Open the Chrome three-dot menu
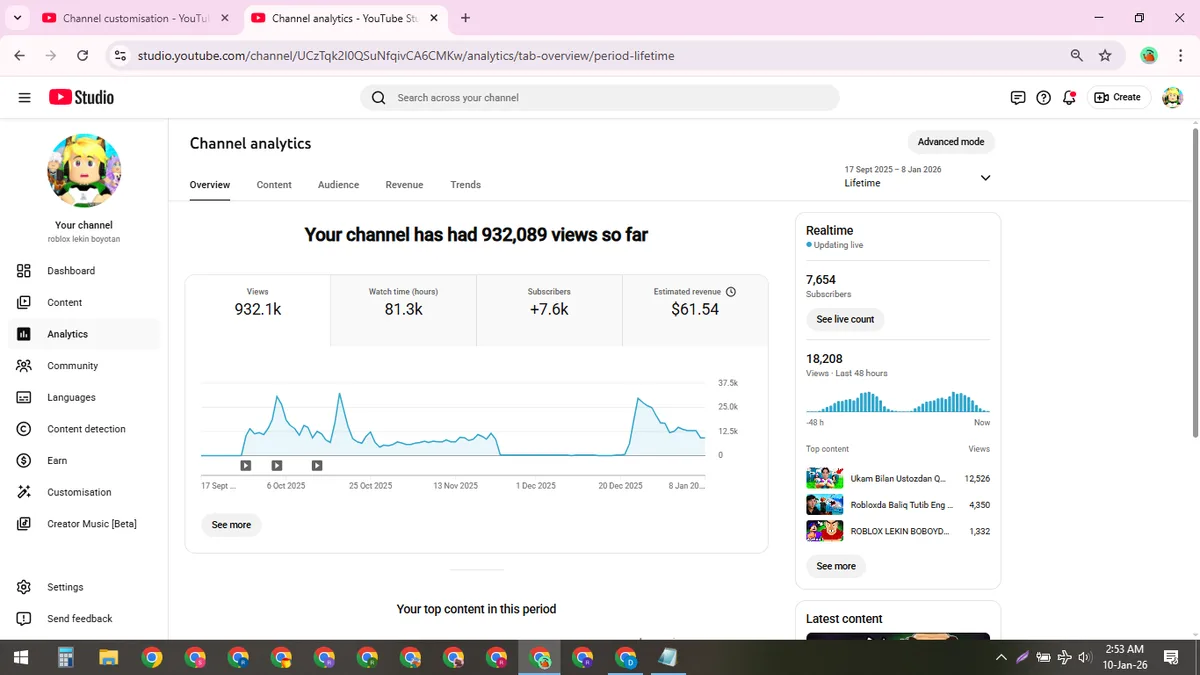This screenshot has height=675, width=1200. pos(1181,56)
